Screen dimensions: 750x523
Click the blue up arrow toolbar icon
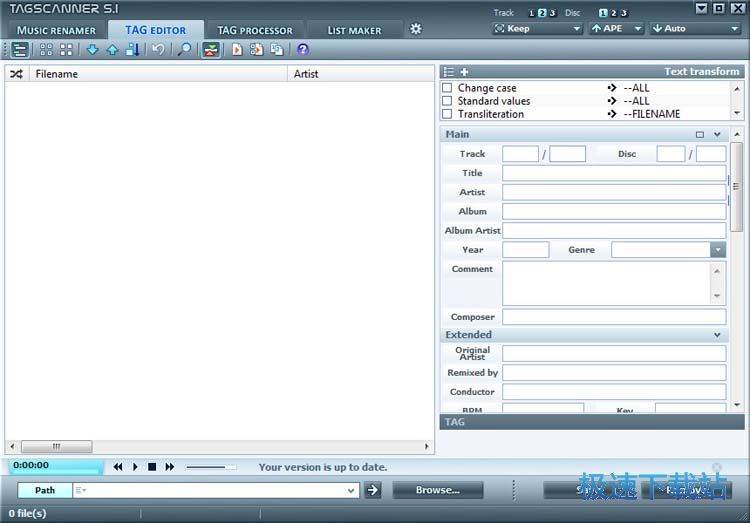click(112, 49)
